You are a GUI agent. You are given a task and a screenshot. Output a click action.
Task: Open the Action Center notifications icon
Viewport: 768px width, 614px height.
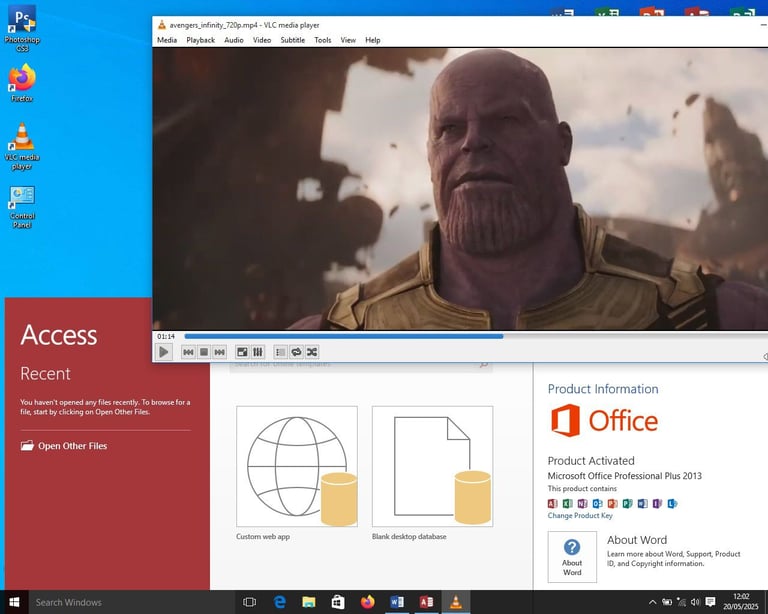pyautogui.click(x=710, y=602)
